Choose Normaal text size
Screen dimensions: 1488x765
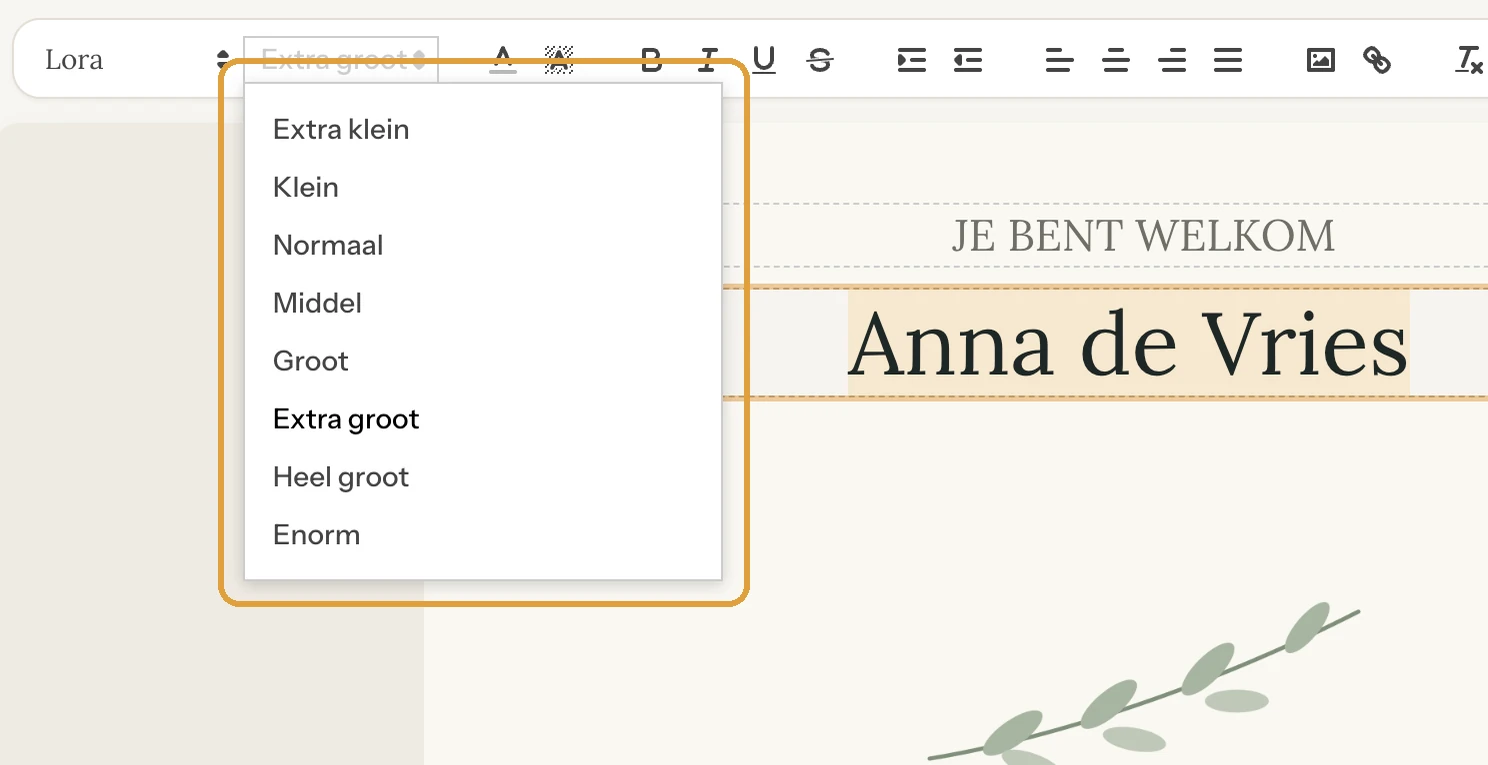(483, 246)
